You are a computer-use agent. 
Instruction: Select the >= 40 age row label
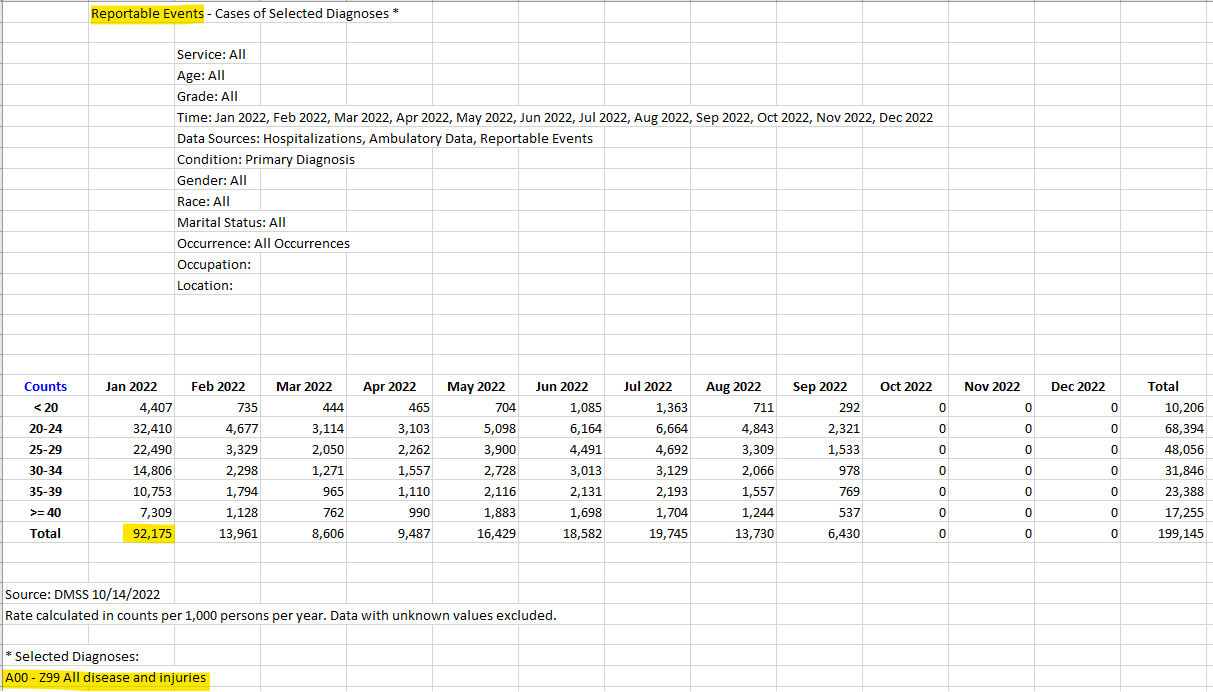(46, 512)
